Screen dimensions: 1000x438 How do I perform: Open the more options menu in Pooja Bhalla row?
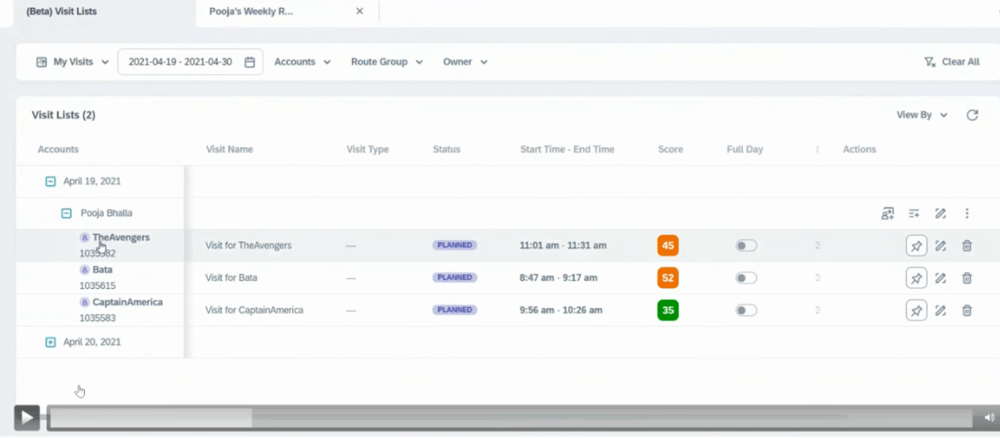[967, 214]
